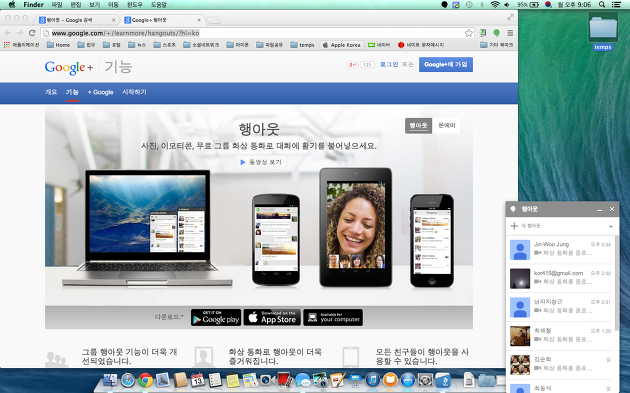The image size is (630, 393).
Task: Expand the Home bookmarks folder
Action: tap(58, 45)
